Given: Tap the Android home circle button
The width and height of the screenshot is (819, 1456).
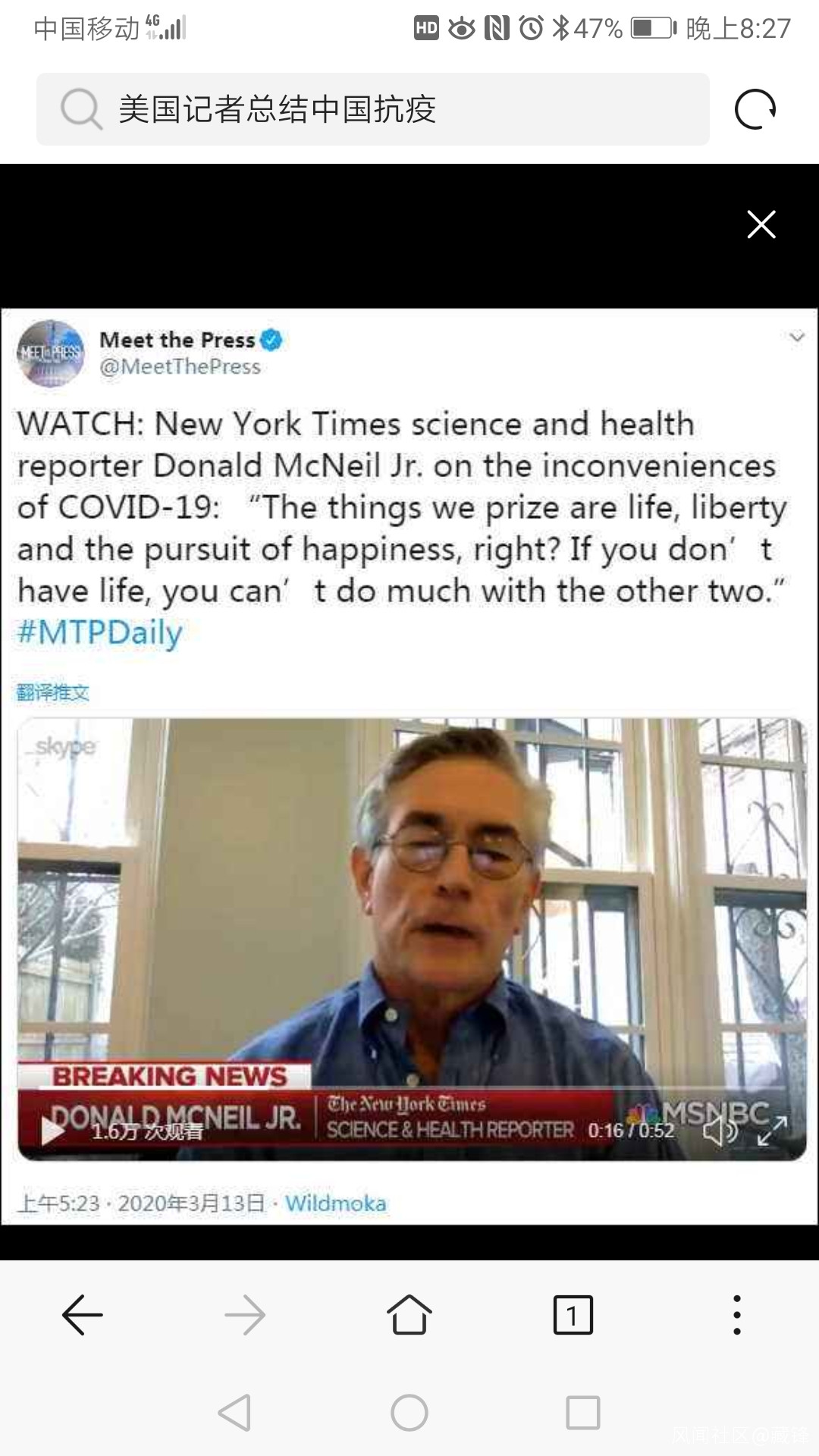Looking at the screenshot, I should [409, 1413].
